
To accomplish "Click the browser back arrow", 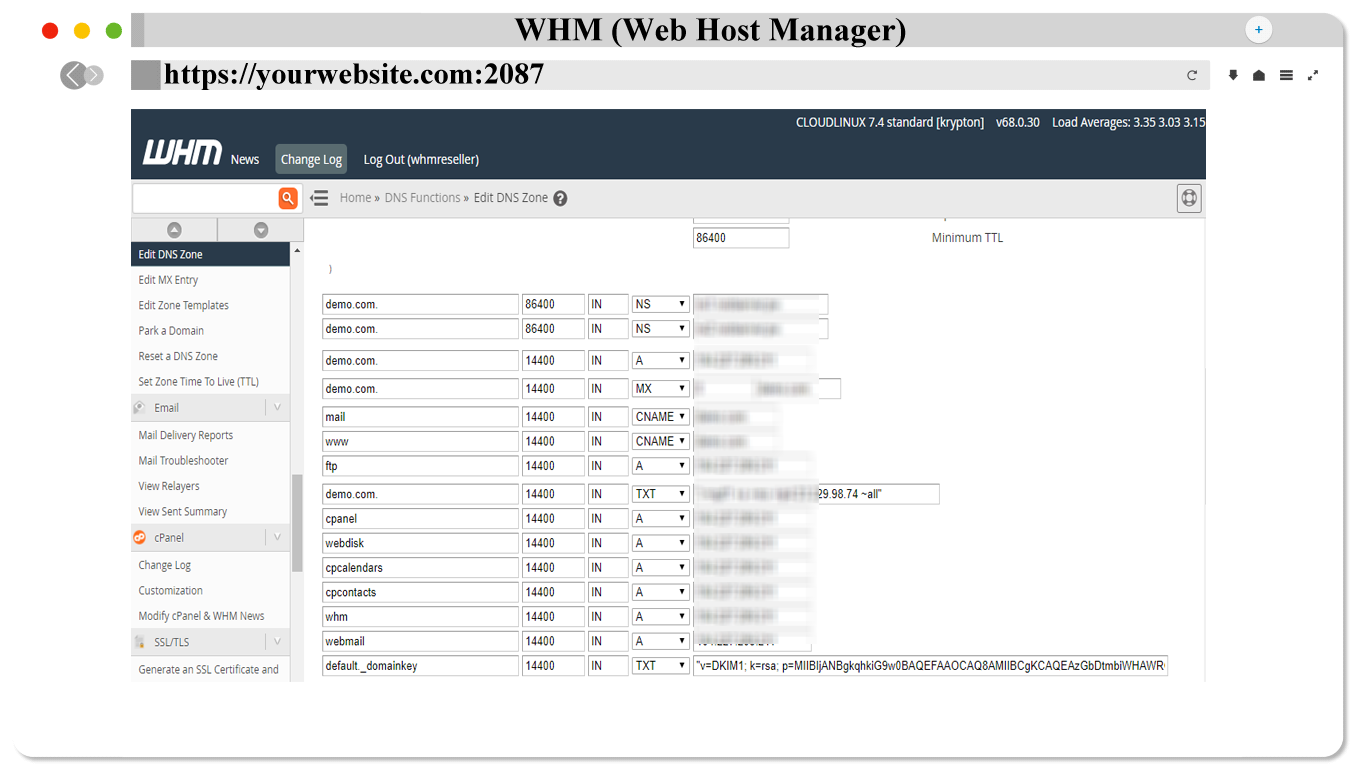I will click(x=73, y=75).
